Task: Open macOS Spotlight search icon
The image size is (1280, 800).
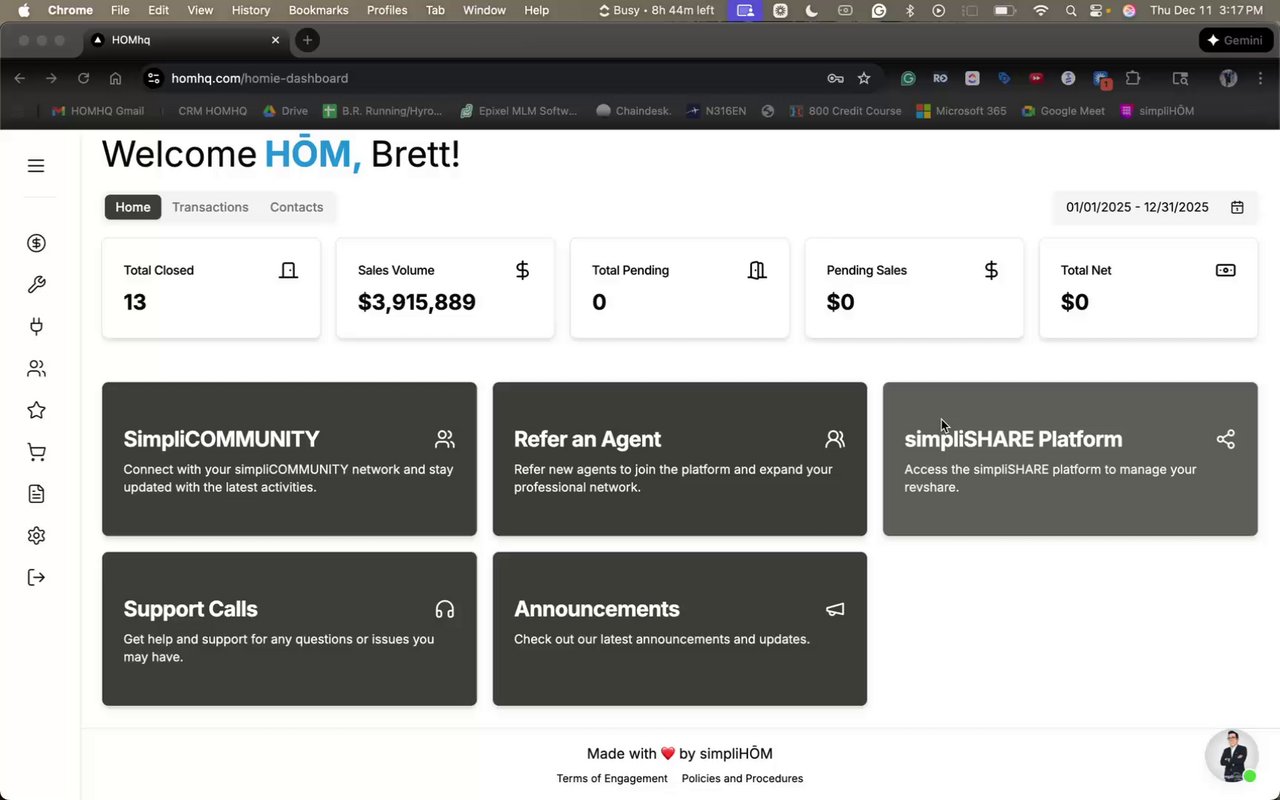Action: (1071, 10)
